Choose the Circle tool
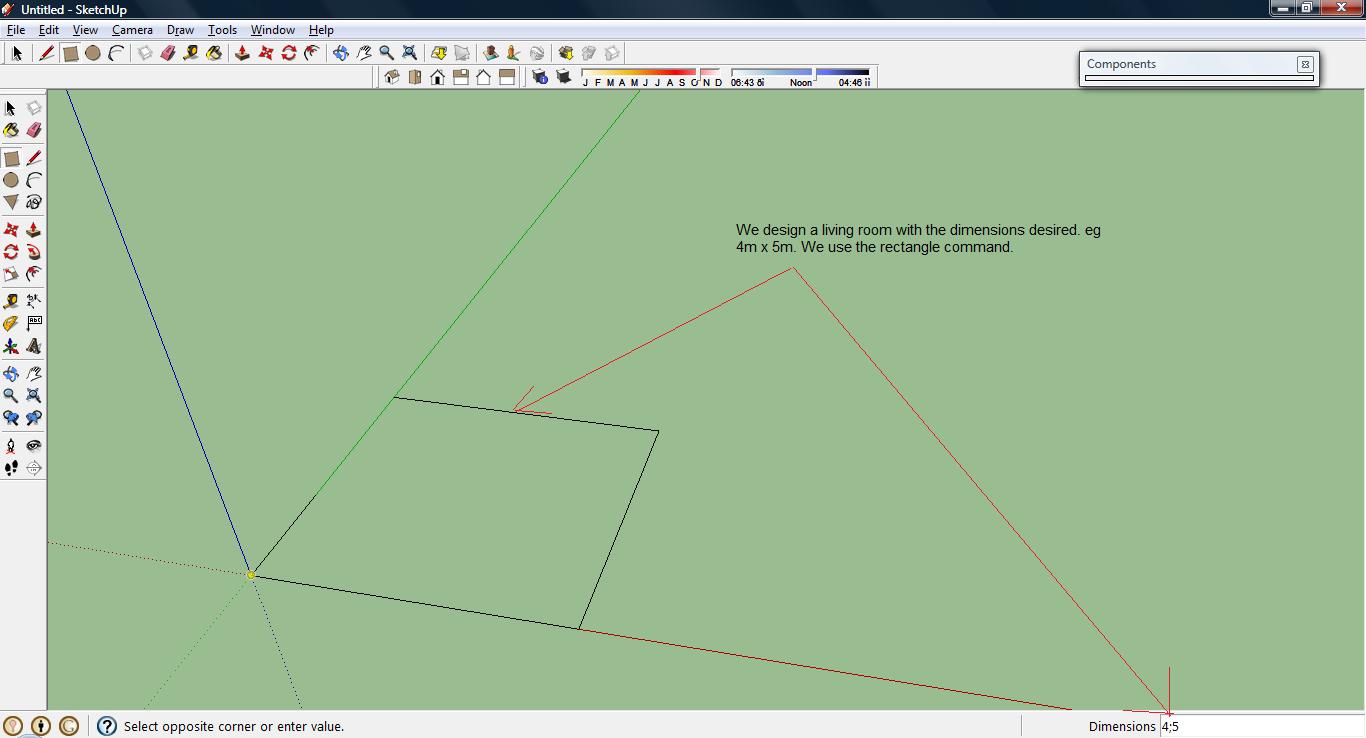The height and width of the screenshot is (738, 1366). 11,180
